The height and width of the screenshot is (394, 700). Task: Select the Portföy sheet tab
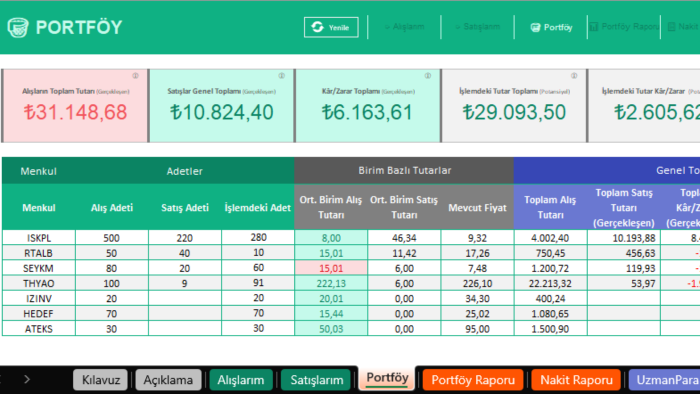pyautogui.click(x=387, y=378)
